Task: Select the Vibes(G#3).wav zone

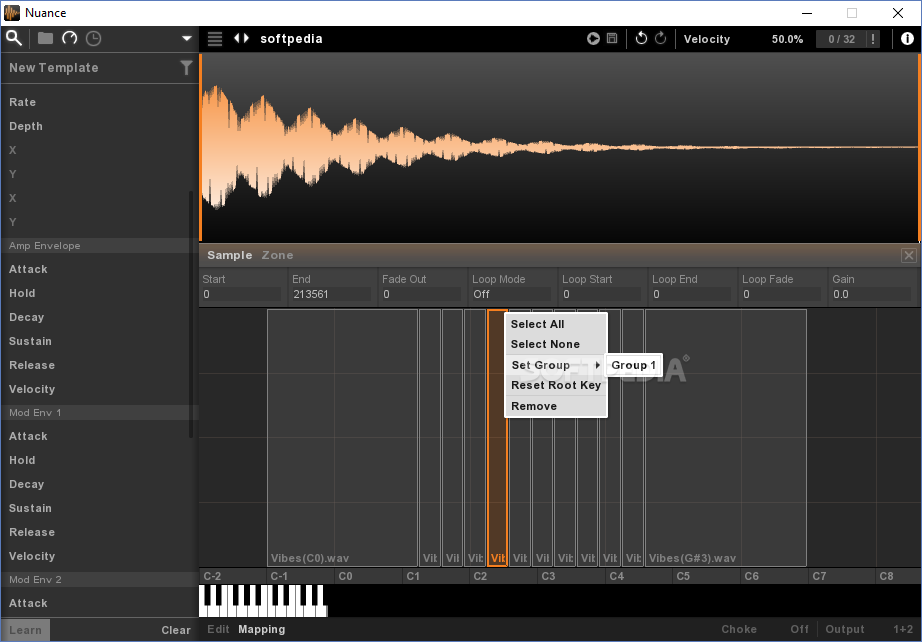Action: 726,437
